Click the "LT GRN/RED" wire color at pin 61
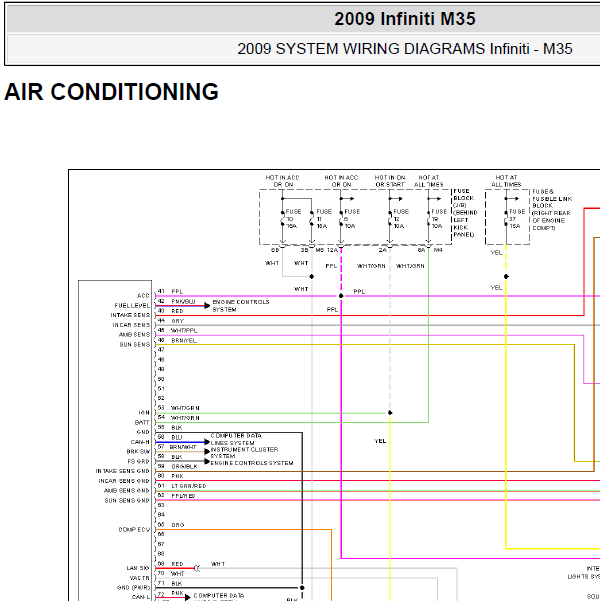 coord(189,486)
